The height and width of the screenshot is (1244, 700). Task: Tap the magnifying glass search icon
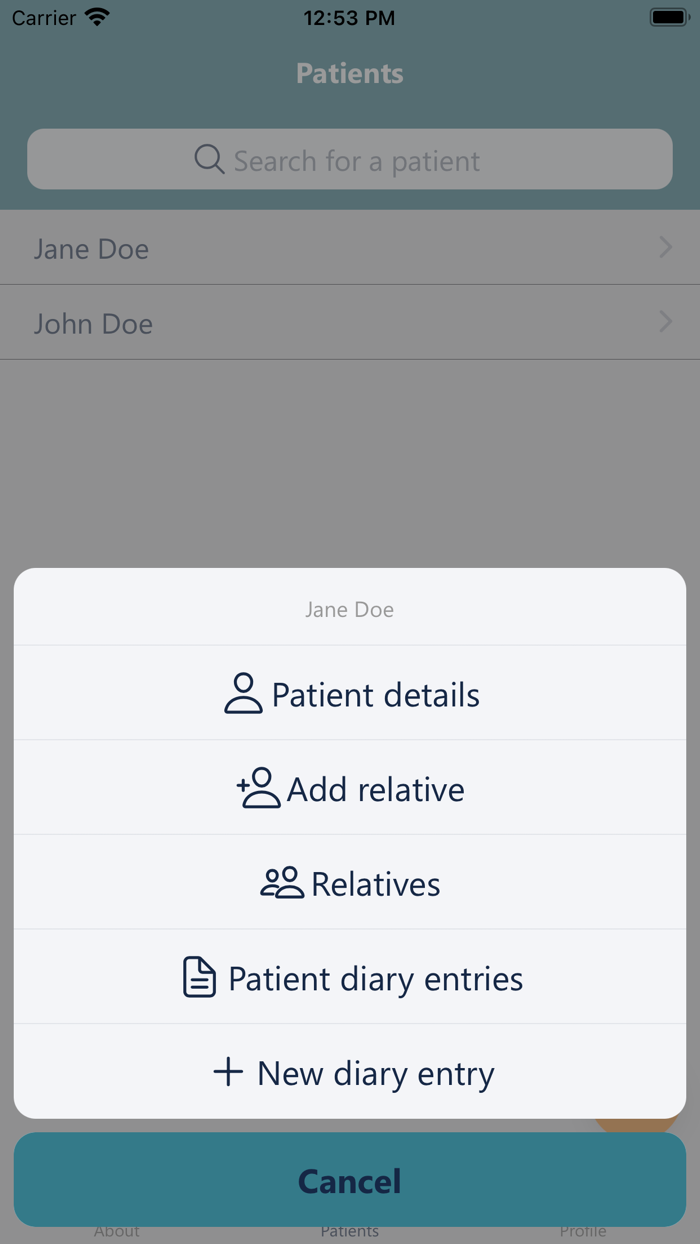pos(209,160)
